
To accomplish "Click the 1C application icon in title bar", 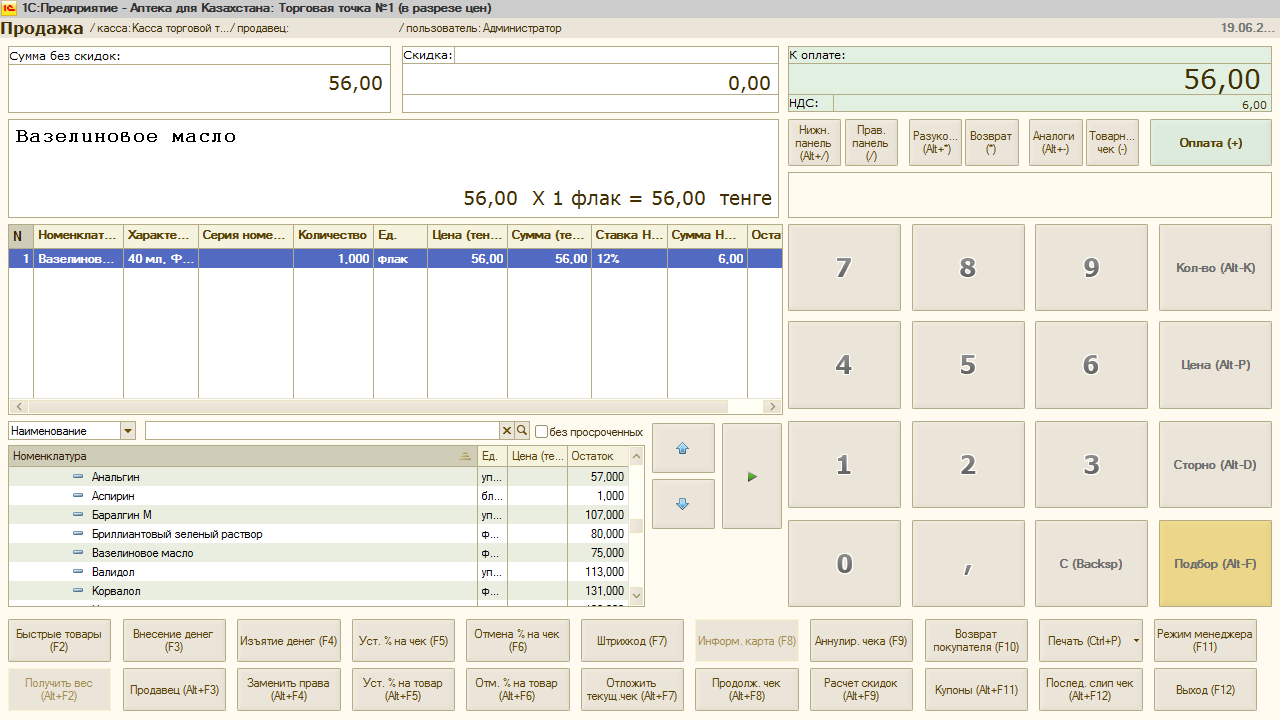I will click(x=9, y=8).
